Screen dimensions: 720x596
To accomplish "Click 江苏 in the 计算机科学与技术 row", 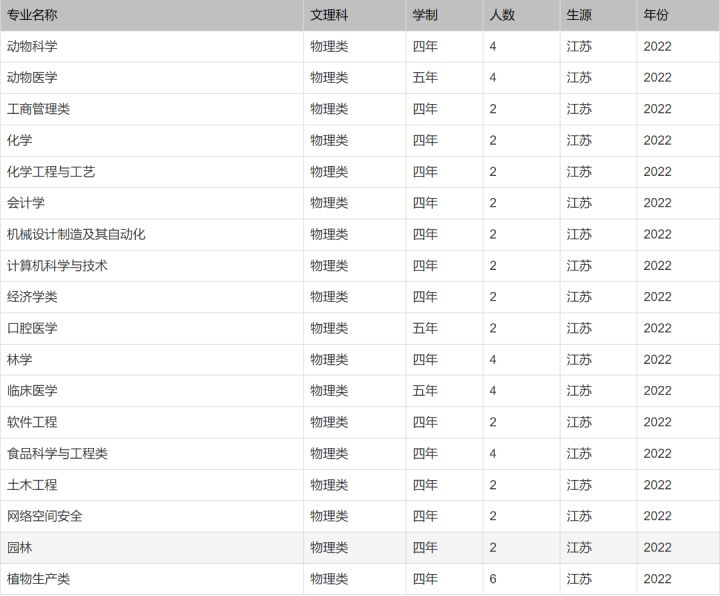I will point(579,265).
